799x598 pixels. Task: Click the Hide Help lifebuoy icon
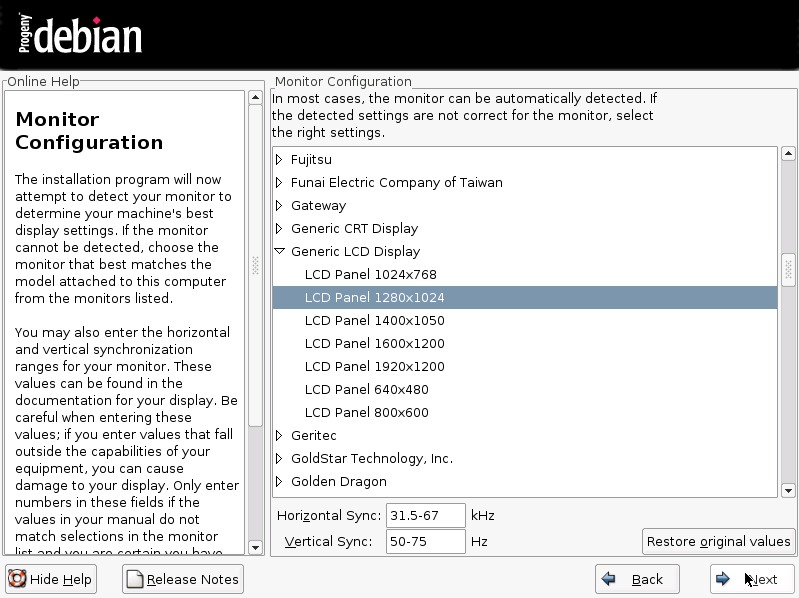click(x=17, y=579)
